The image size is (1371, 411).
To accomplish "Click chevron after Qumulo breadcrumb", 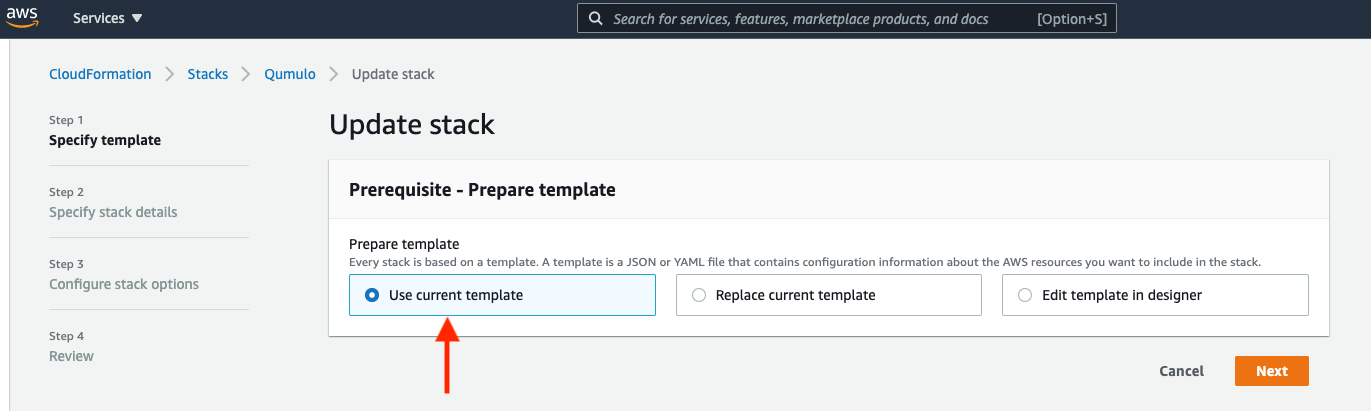I will (x=334, y=74).
